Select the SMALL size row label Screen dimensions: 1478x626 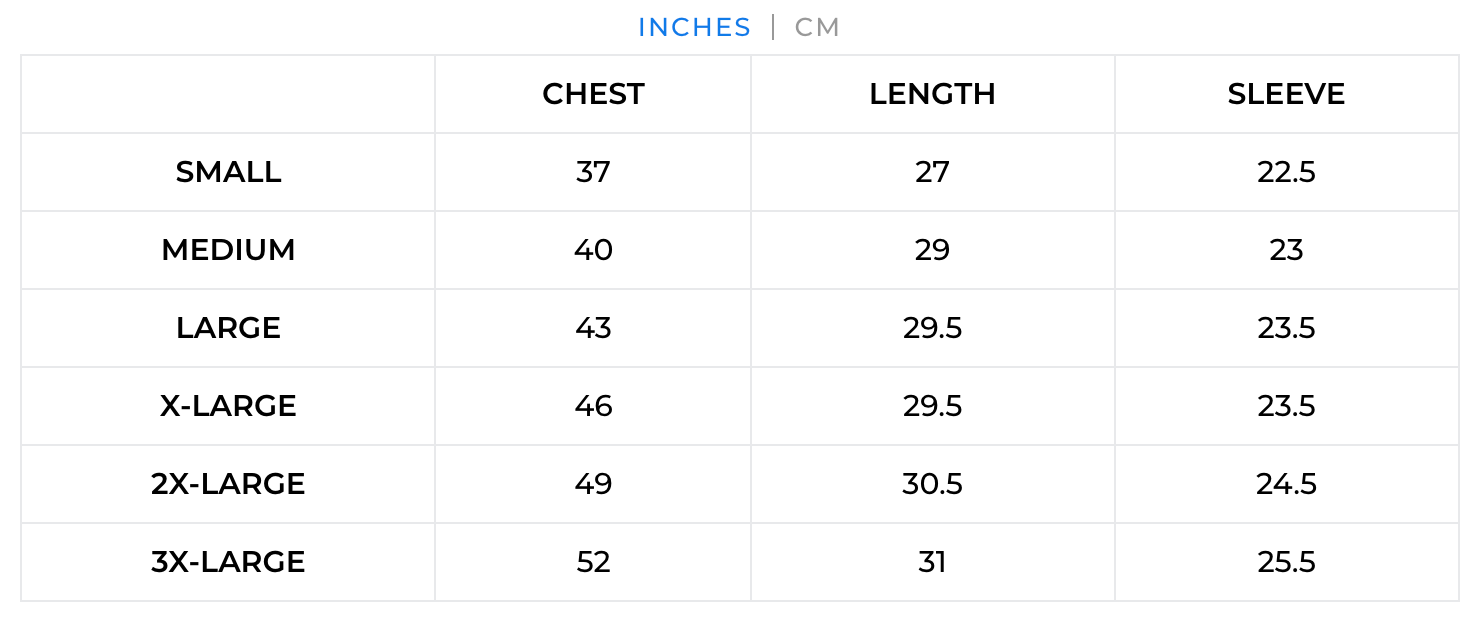[x=228, y=172]
